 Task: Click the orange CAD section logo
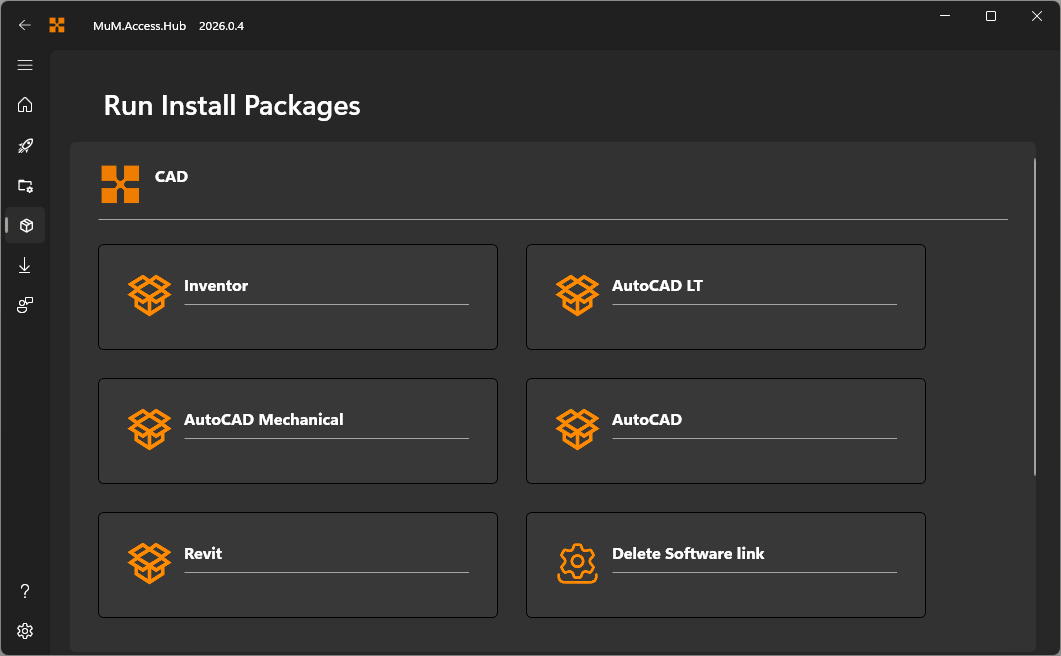pyautogui.click(x=120, y=184)
